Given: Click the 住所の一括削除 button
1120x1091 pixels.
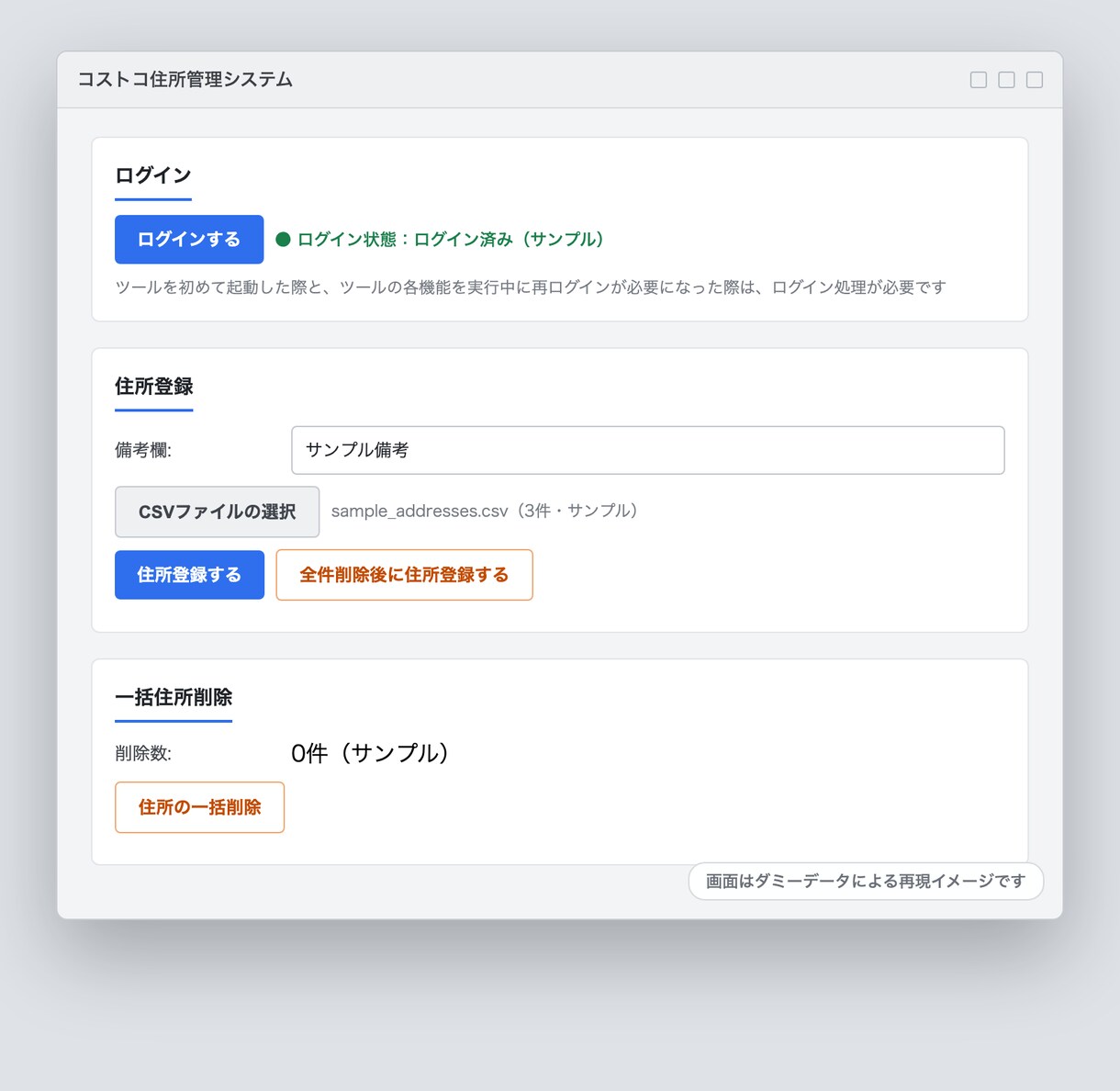Looking at the screenshot, I should (200, 807).
